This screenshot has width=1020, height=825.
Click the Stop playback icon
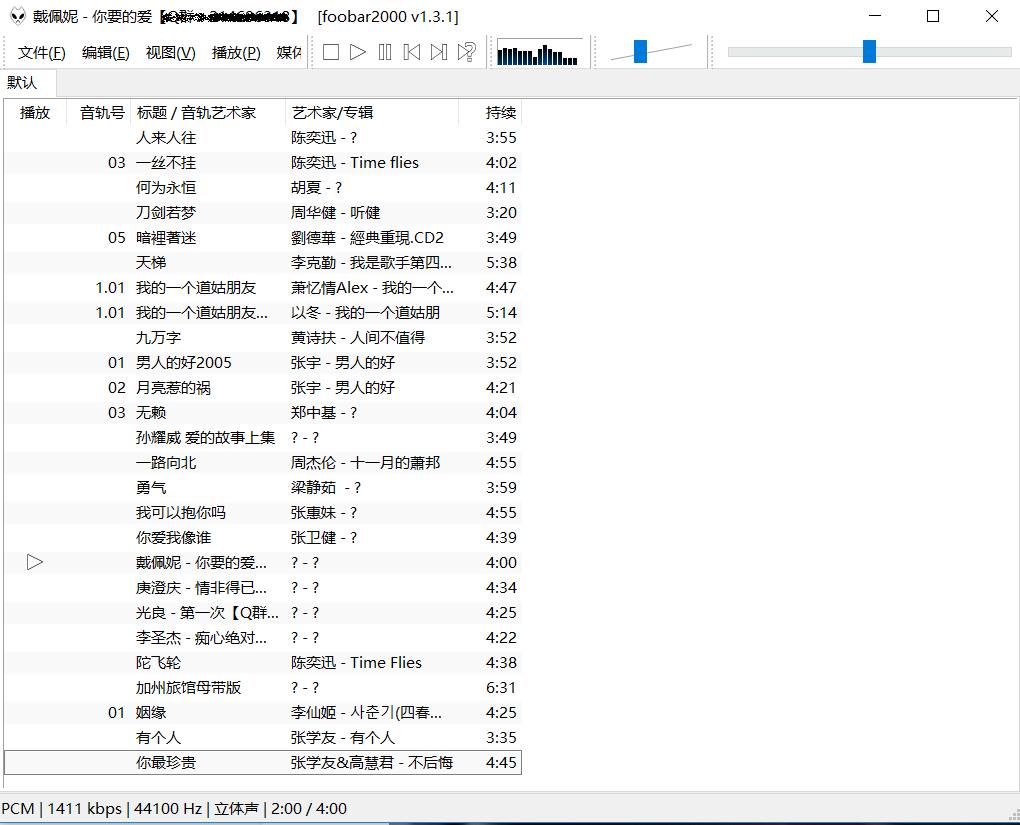point(330,52)
